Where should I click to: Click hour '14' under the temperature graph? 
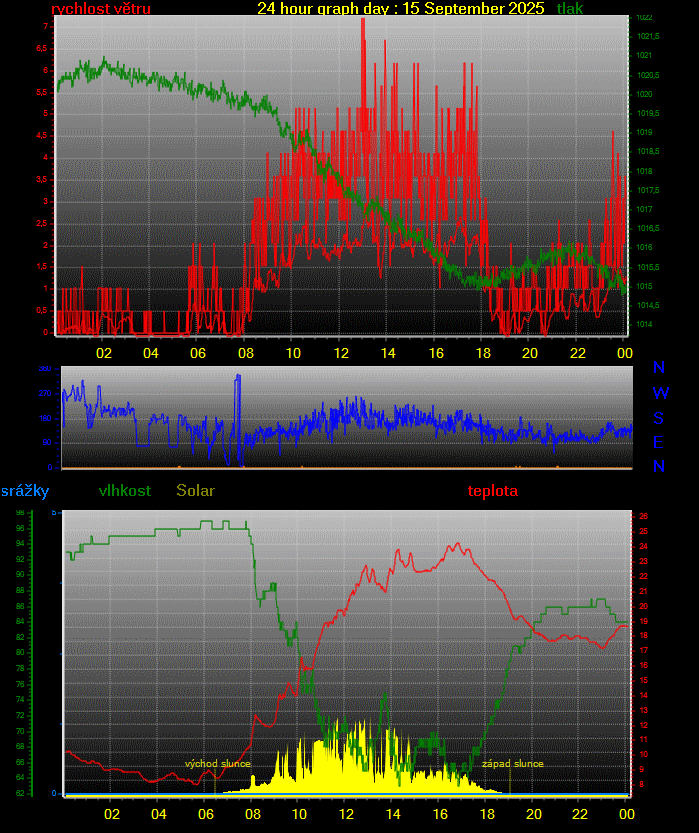click(393, 813)
